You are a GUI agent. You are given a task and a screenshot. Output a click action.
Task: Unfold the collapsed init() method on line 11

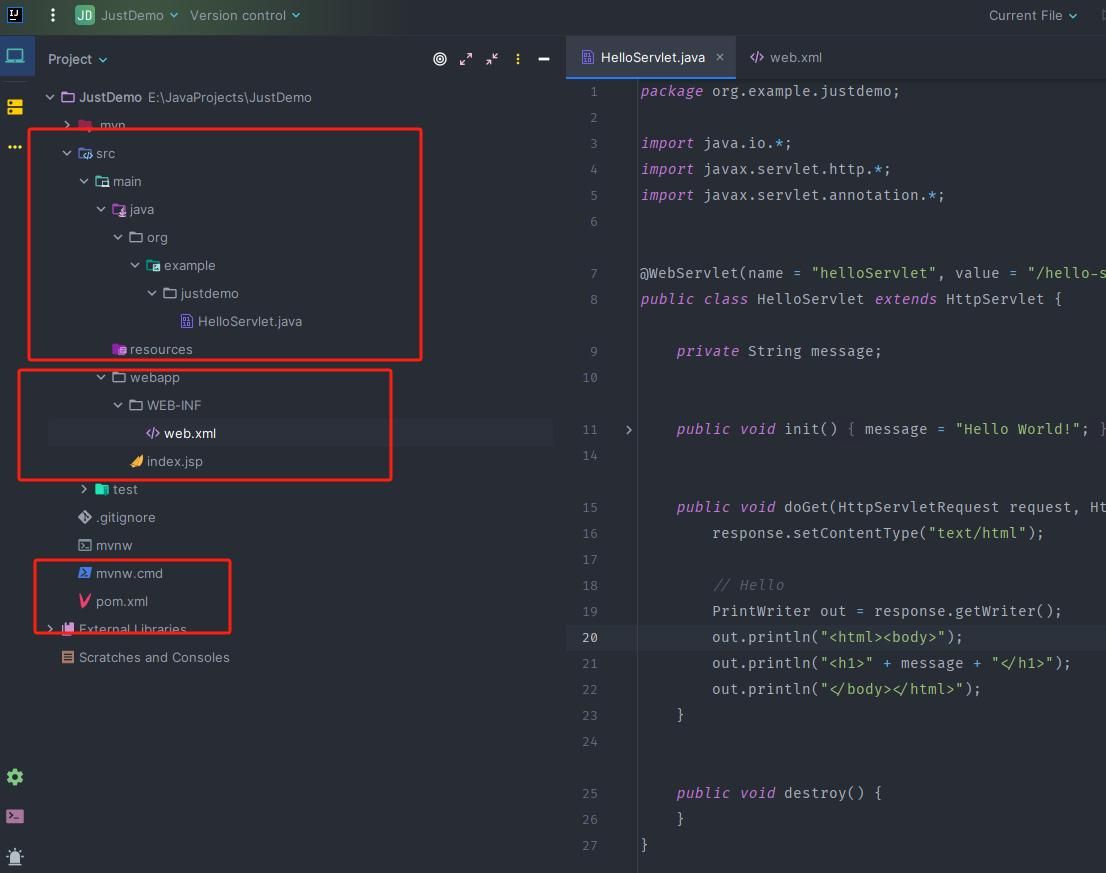[628, 429]
